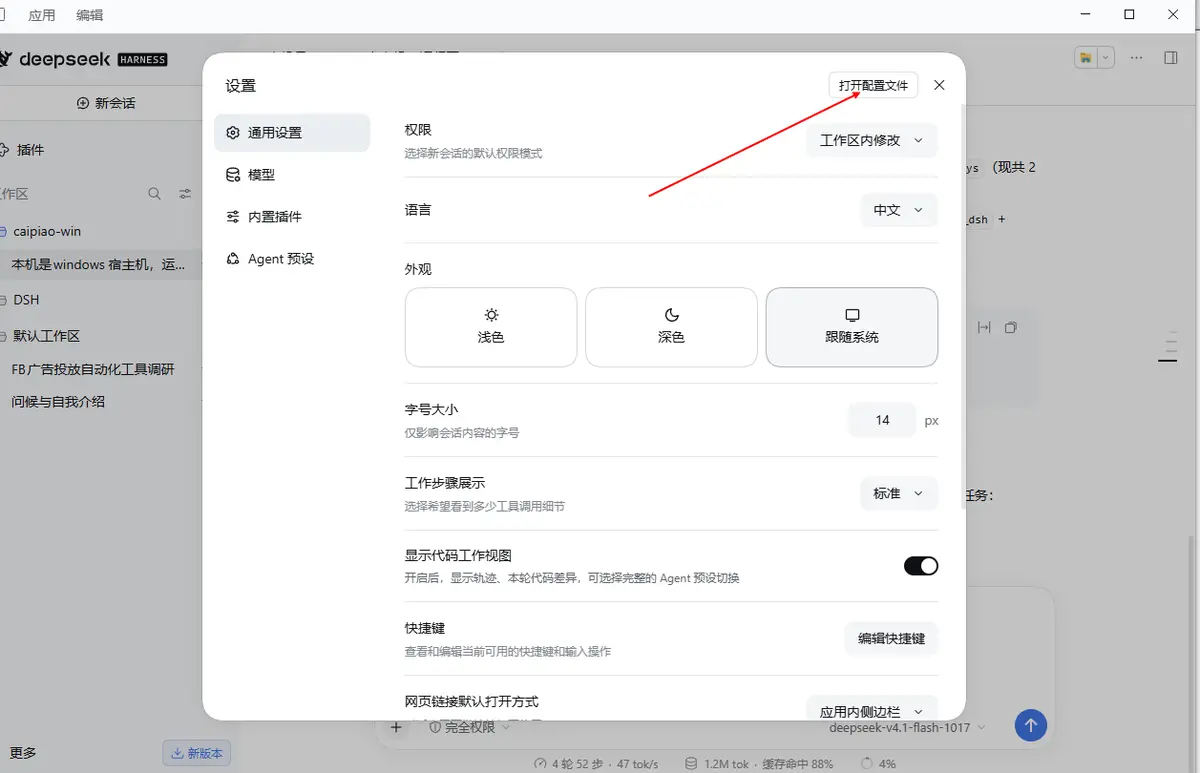Choose the 深色 dark appearance option
The width and height of the screenshot is (1200, 773).
click(x=671, y=327)
